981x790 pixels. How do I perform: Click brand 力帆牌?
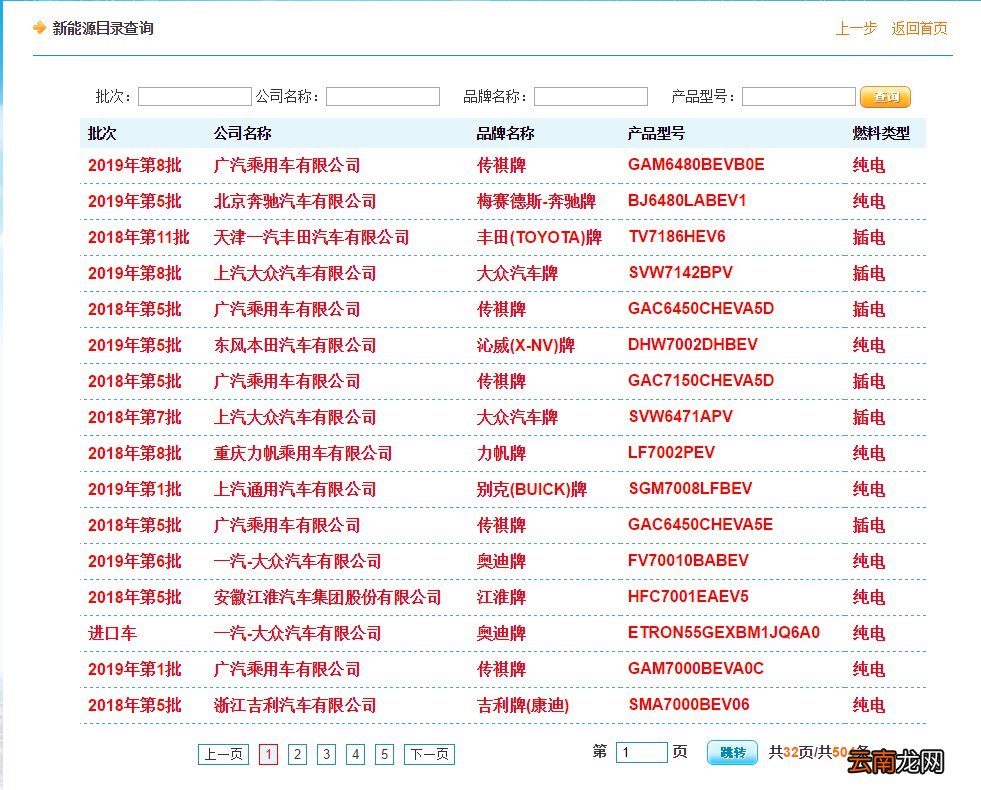tap(501, 453)
